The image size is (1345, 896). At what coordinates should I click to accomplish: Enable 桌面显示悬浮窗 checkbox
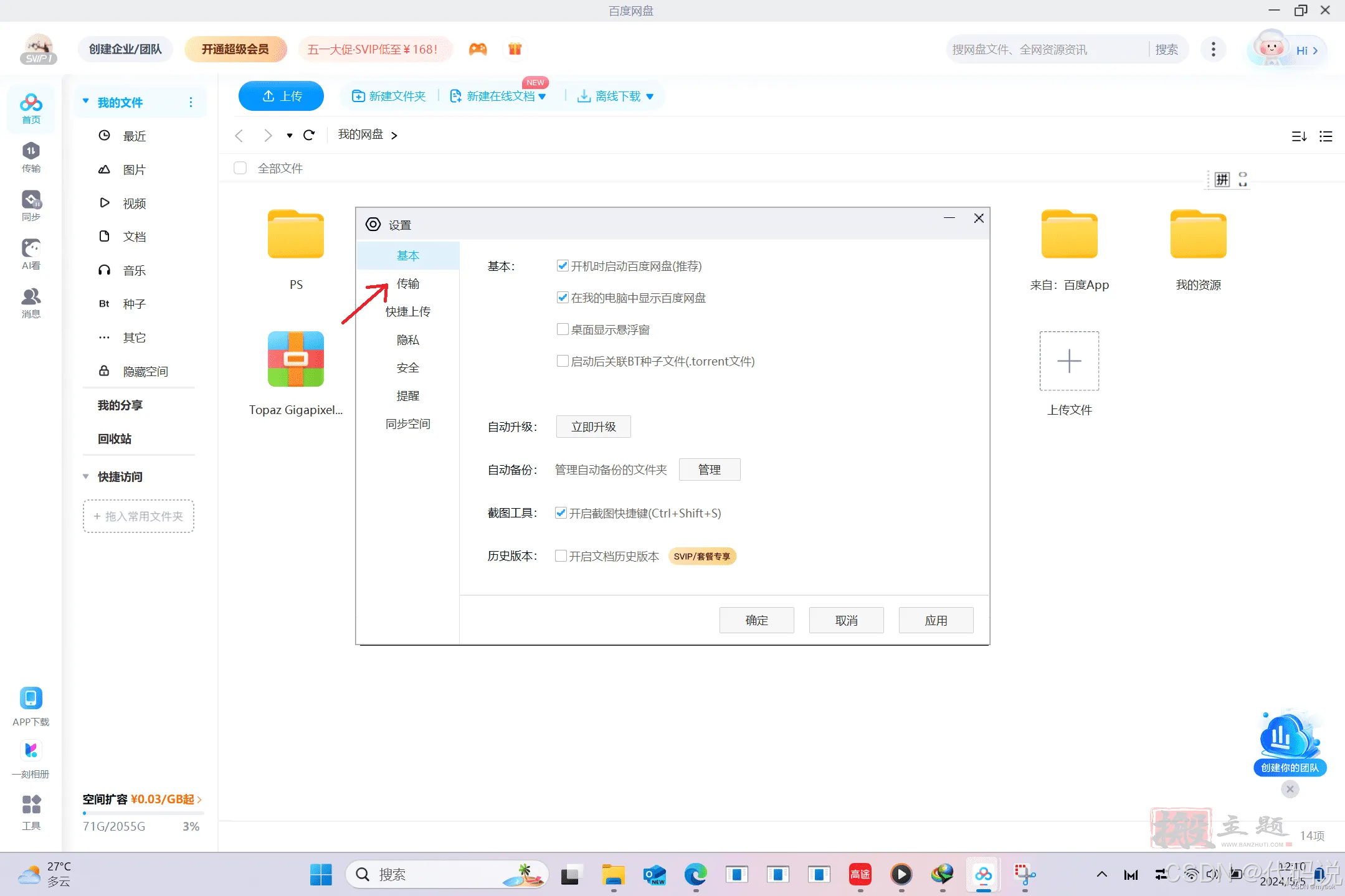[563, 329]
